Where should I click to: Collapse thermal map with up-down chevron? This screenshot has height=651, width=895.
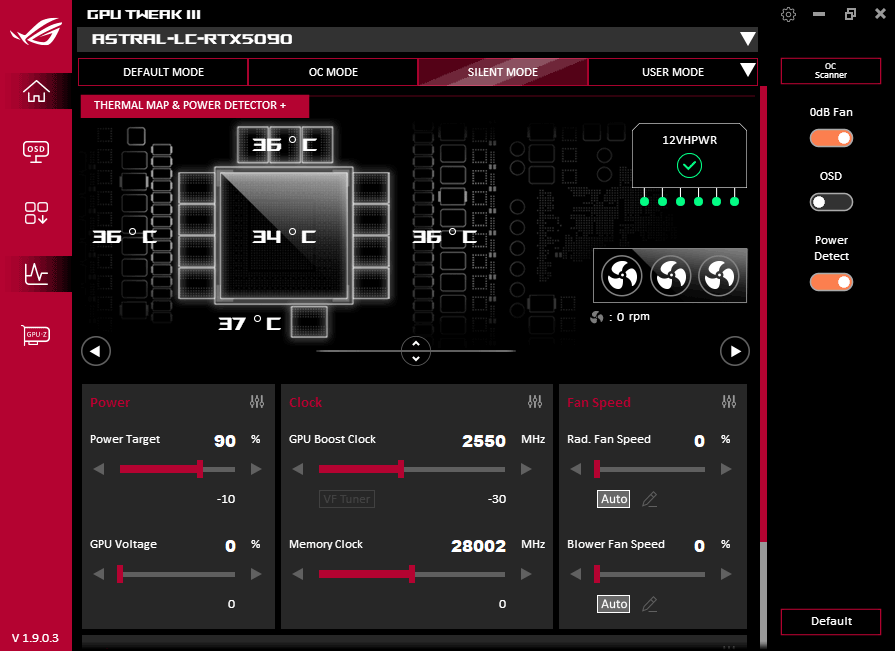pos(416,351)
